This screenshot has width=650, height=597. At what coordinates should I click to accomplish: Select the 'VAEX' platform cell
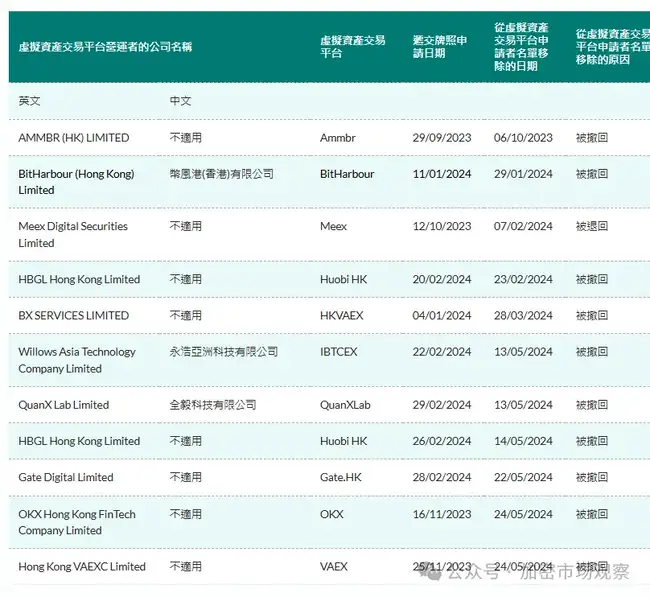click(x=334, y=567)
